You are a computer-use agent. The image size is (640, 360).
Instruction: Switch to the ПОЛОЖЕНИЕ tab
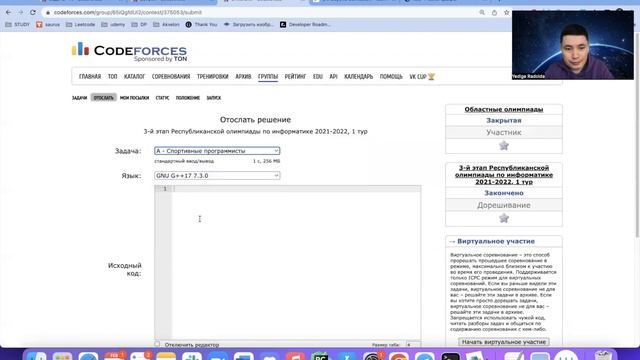pos(188,98)
